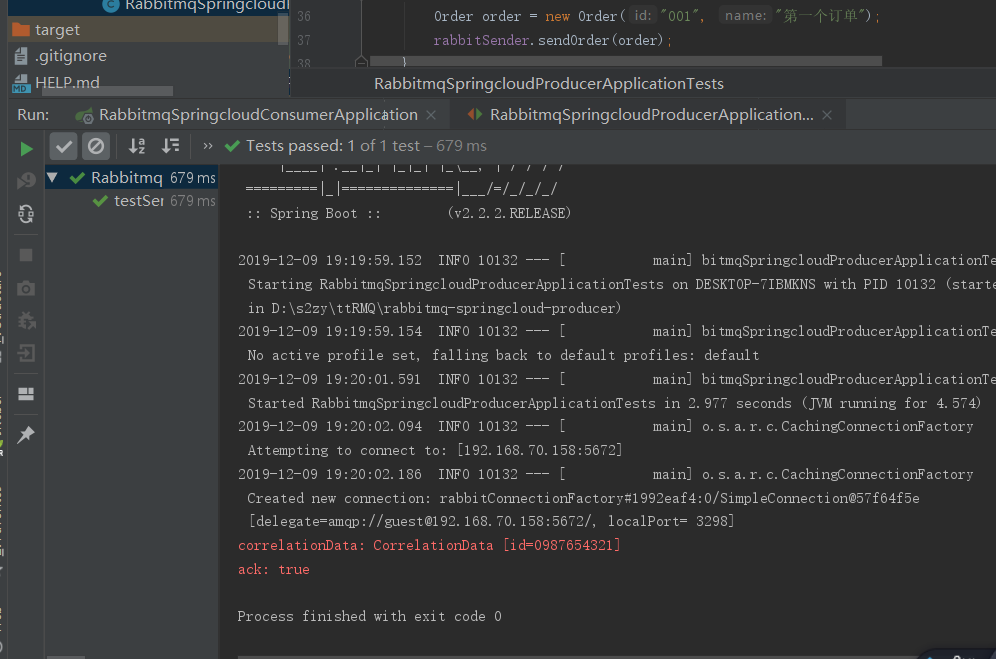Close the ProducerApplication run tab
The height and width of the screenshot is (659, 996).
[827, 116]
